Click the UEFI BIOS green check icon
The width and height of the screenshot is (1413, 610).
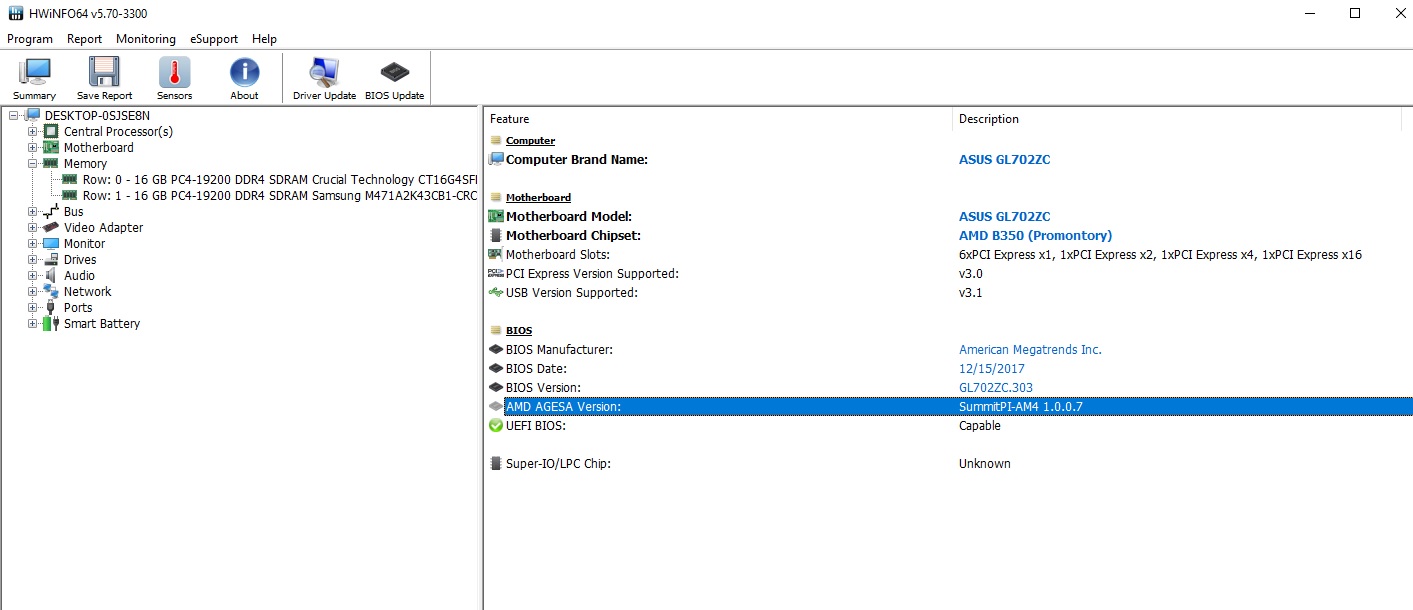click(x=496, y=426)
